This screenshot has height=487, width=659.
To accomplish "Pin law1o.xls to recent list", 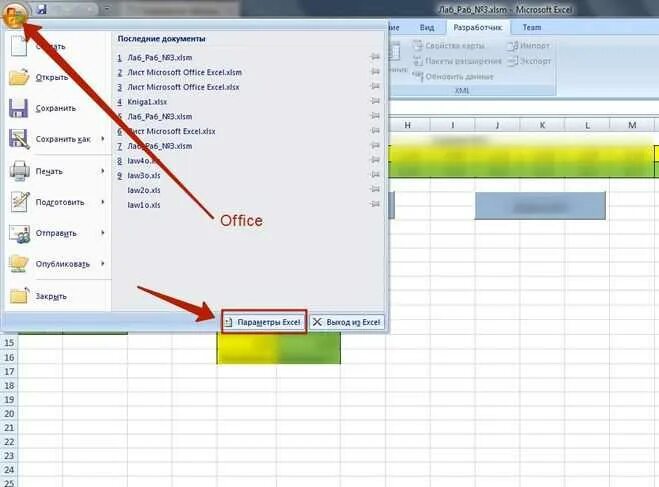I will point(375,204).
